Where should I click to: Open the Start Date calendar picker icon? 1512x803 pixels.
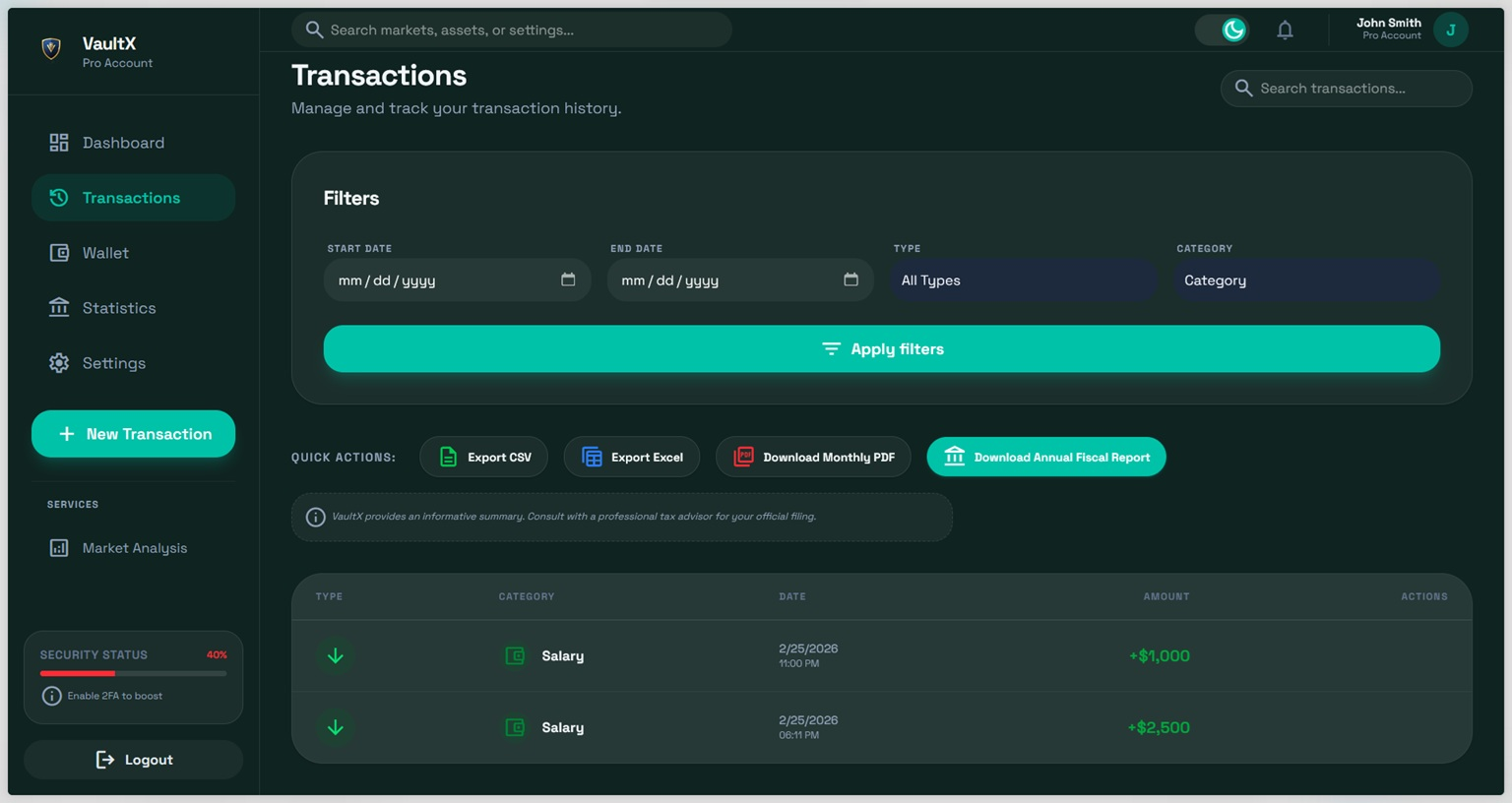[x=568, y=279]
